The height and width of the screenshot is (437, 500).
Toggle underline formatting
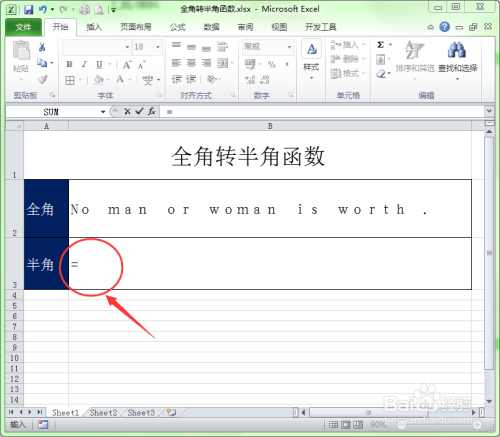pos(99,64)
